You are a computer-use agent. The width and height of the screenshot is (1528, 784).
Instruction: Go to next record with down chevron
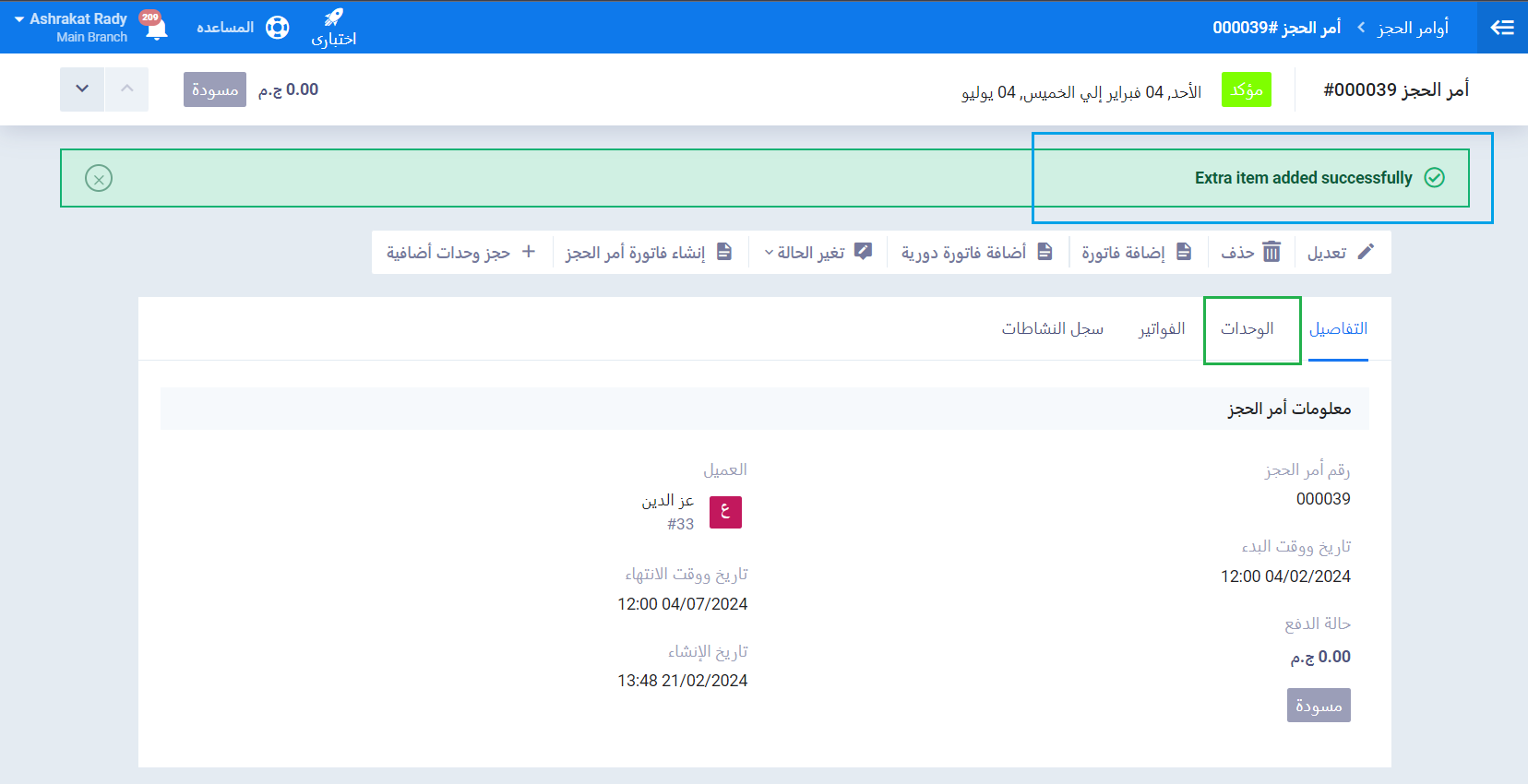pyautogui.click(x=82, y=89)
